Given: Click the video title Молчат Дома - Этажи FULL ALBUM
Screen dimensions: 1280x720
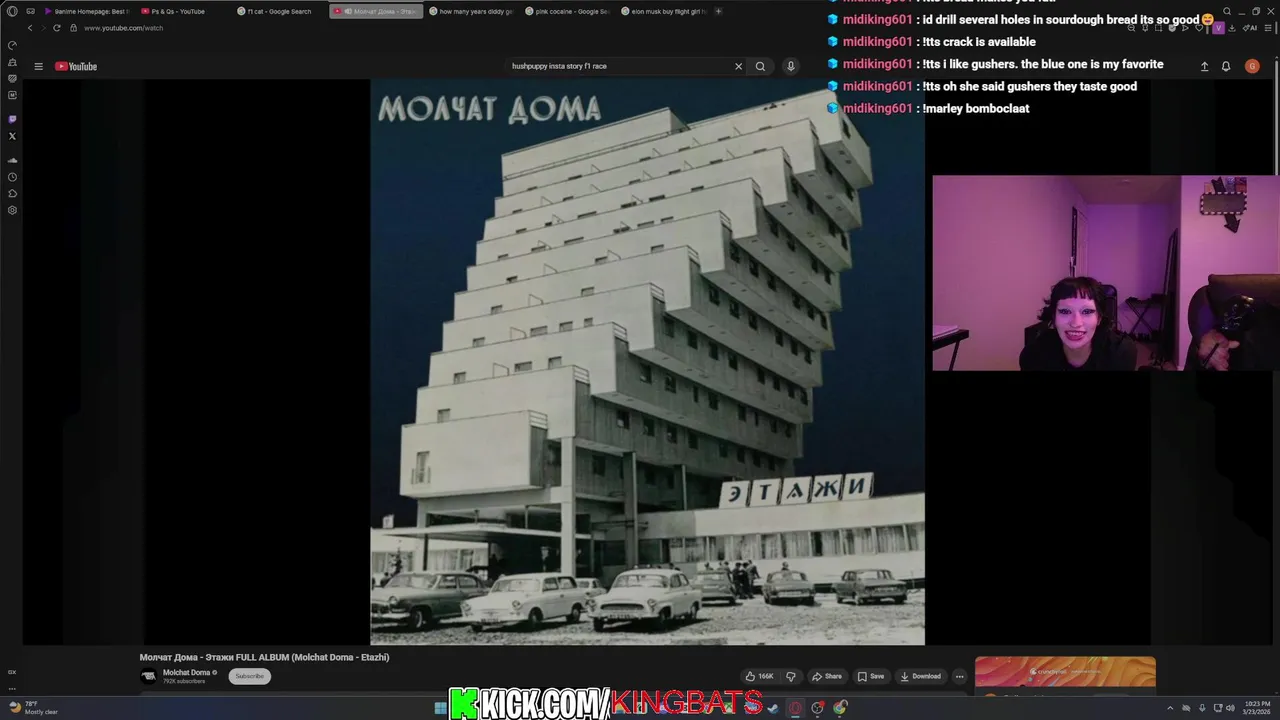Looking at the screenshot, I should 264,657.
